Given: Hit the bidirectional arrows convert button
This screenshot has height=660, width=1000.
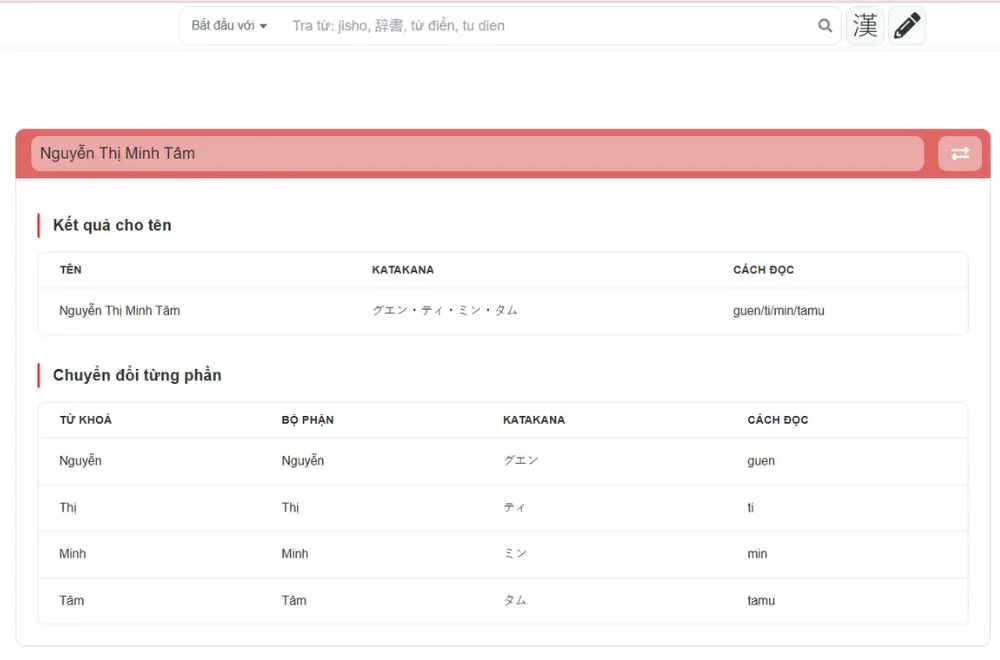Looking at the screenshot, I should click(959, 153).
